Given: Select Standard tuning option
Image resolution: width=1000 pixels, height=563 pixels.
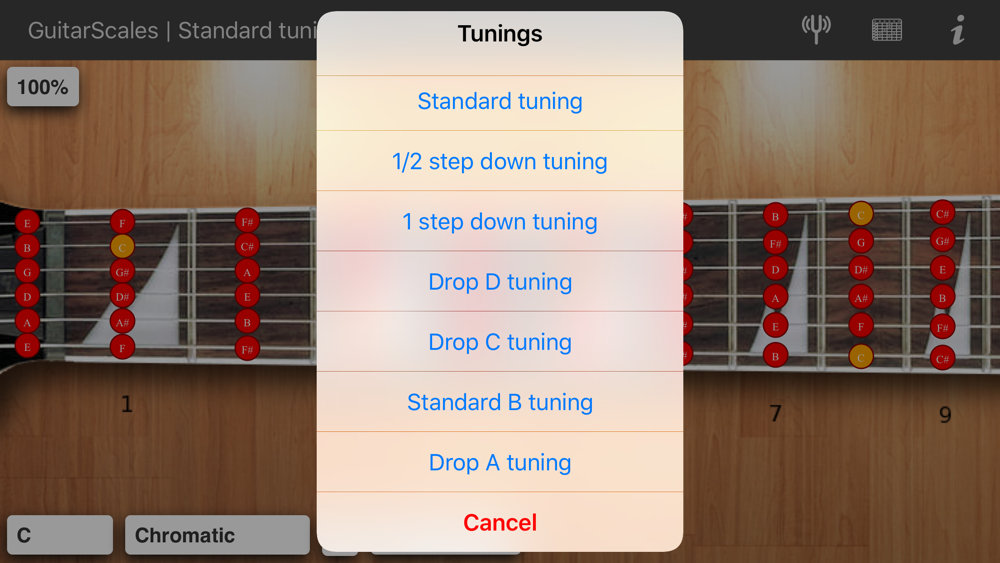Looking at the screenshot, I should [500, 101].
